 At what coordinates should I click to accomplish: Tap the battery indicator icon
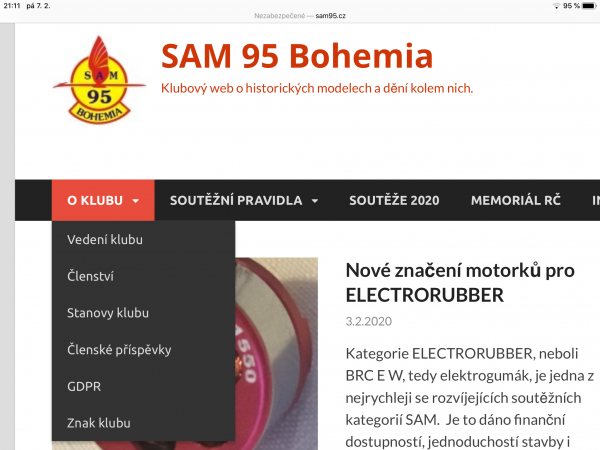(589, 6)
